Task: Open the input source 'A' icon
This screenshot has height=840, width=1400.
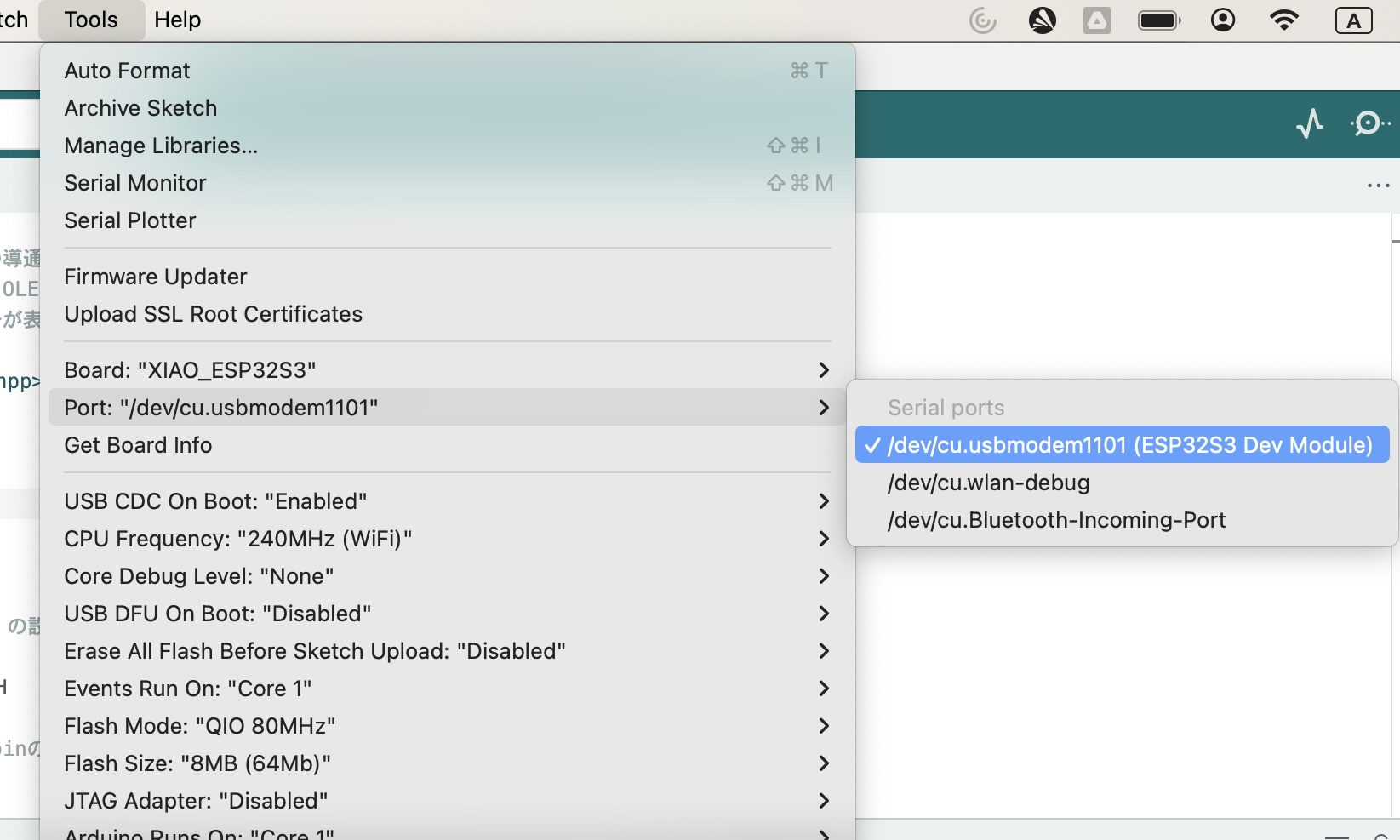Action: [1353, 20]
